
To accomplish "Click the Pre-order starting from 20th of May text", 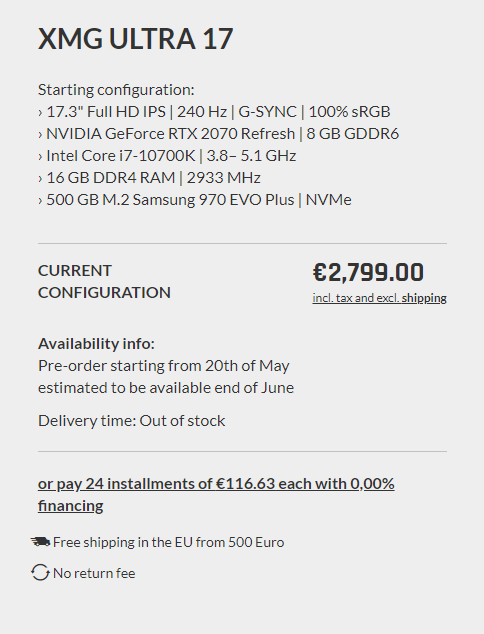I will 164,366.
